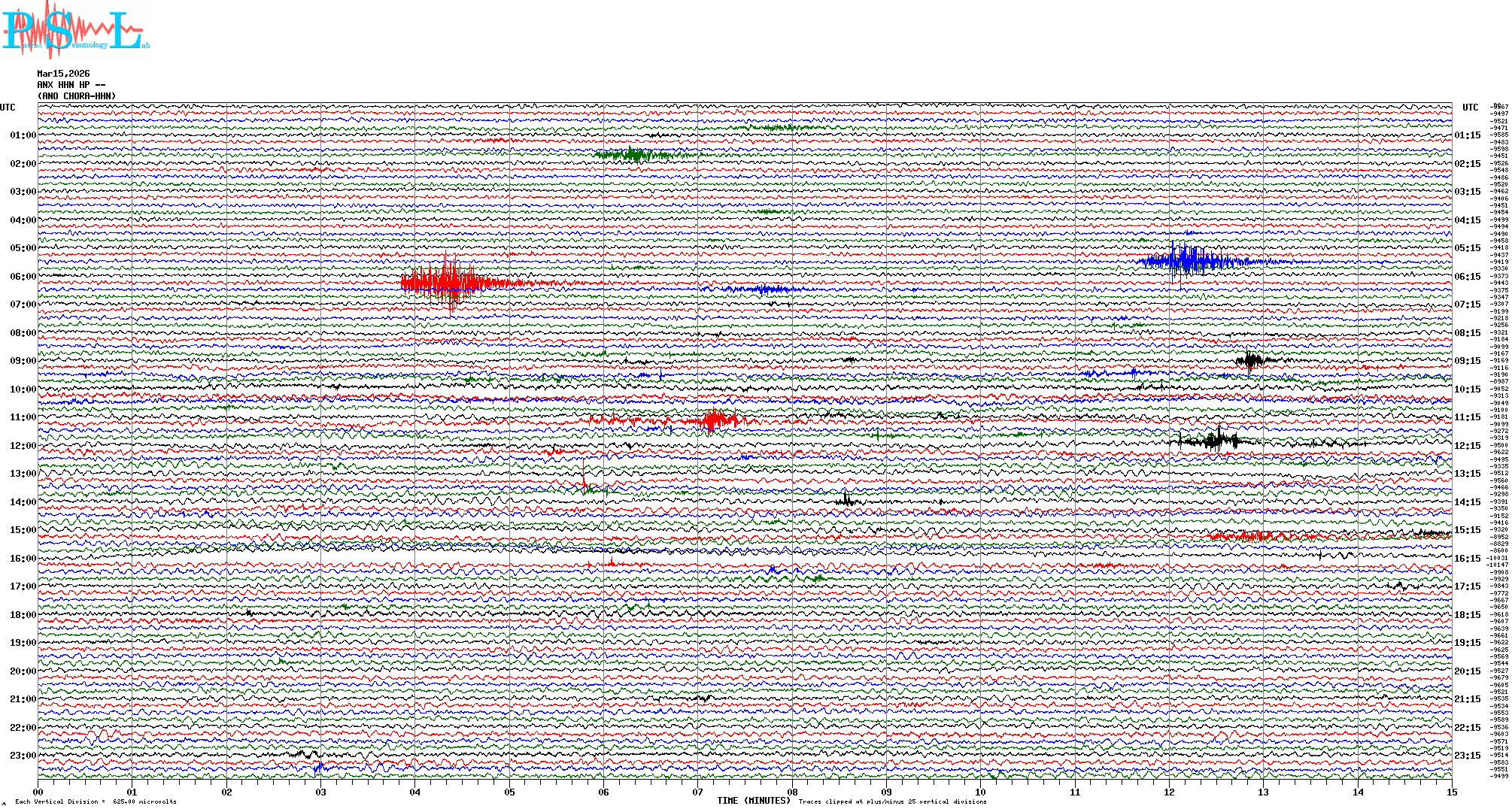The width and height of the screenshot is (1512, 812).
Task: Click the Each Vertical Division microvolts note
Action: click(96, 801)
